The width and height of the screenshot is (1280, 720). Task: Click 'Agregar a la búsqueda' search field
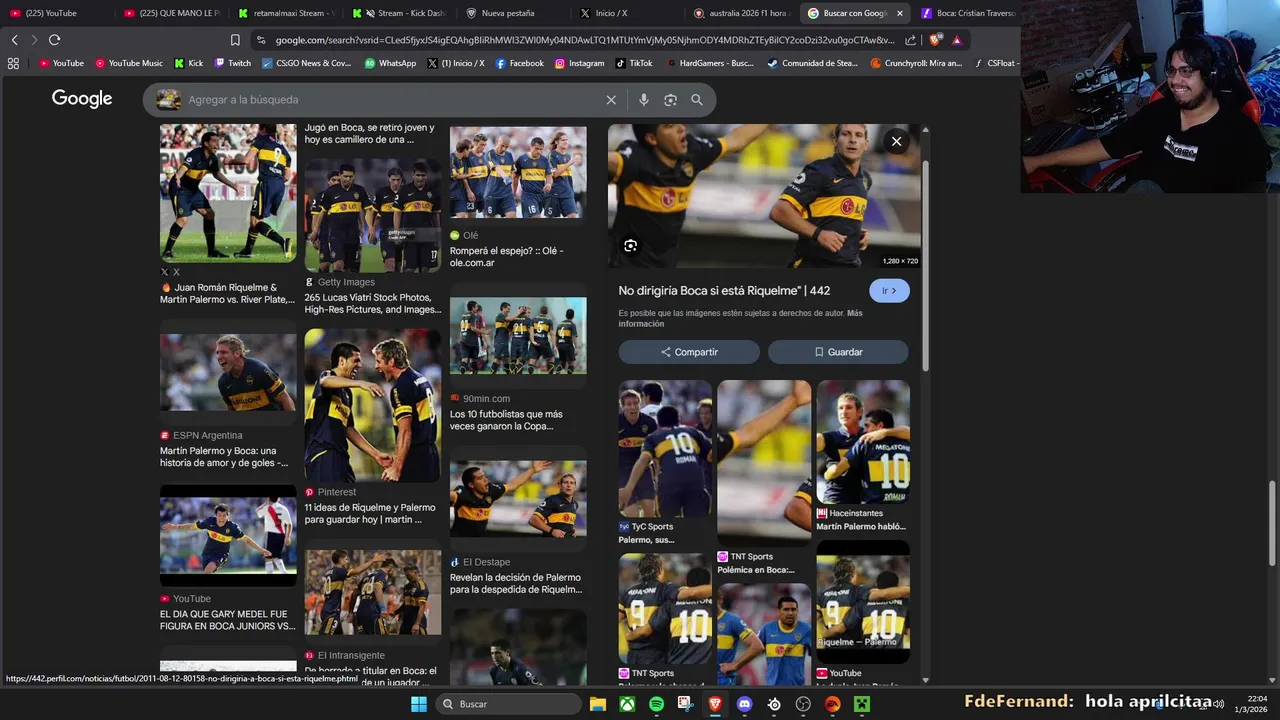pos(390,100)
